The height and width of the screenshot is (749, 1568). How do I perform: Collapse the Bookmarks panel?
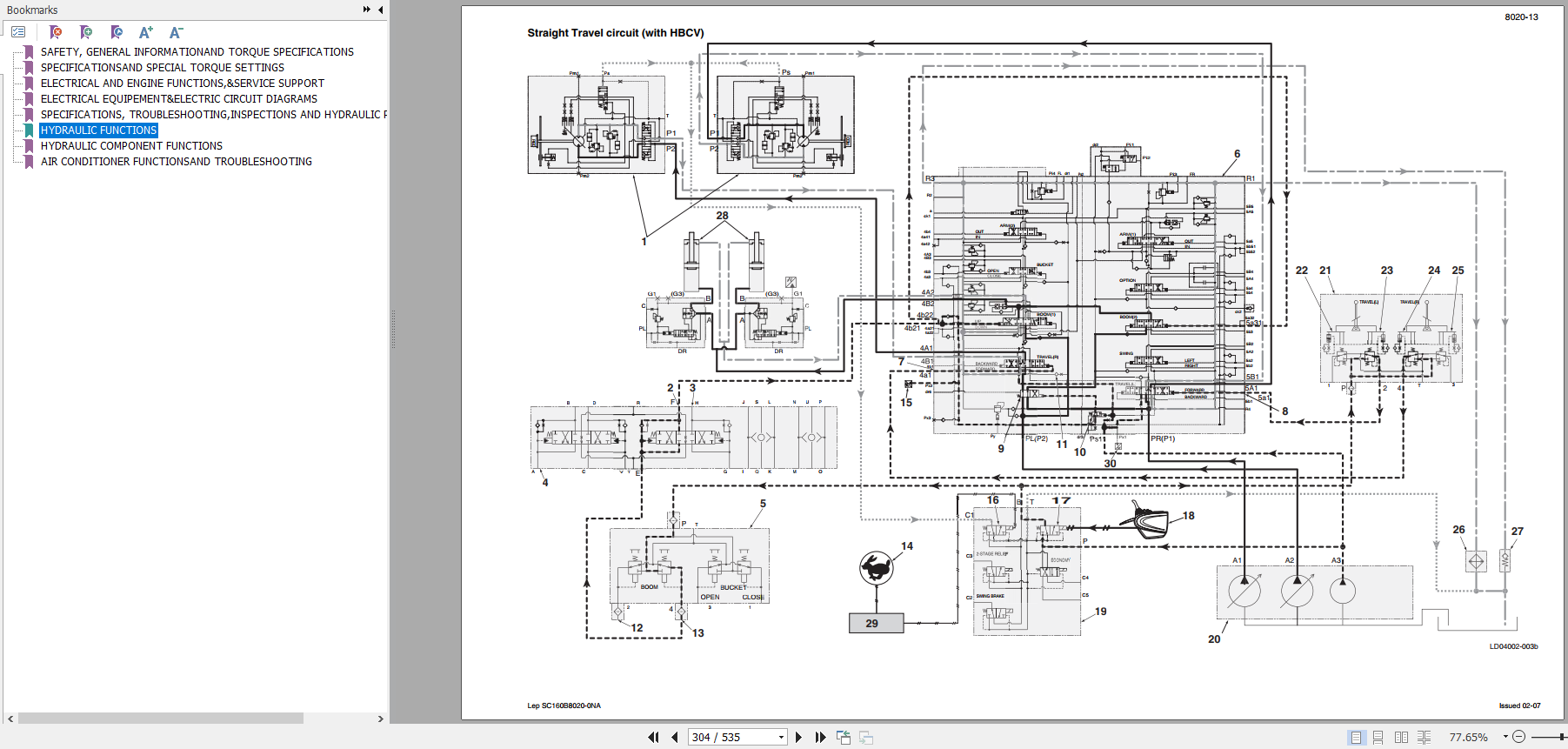380,10
